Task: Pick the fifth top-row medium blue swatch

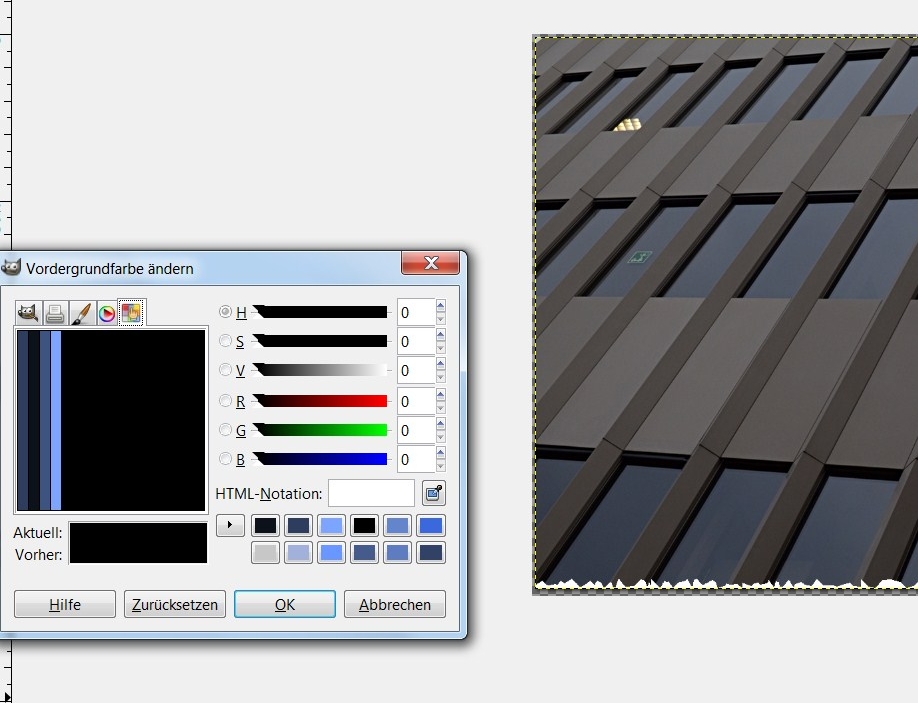Action: 398,526
